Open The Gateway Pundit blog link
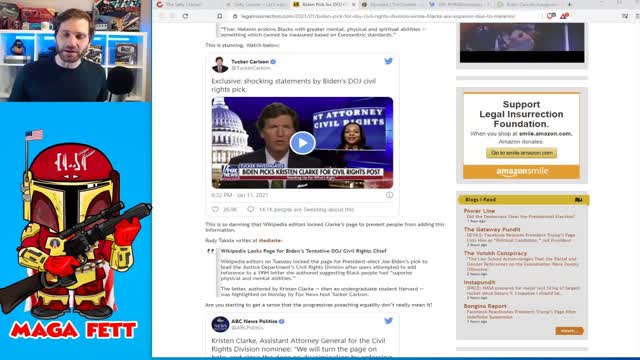The height and width of the screenshot is (360, 640). coord(492,229)
